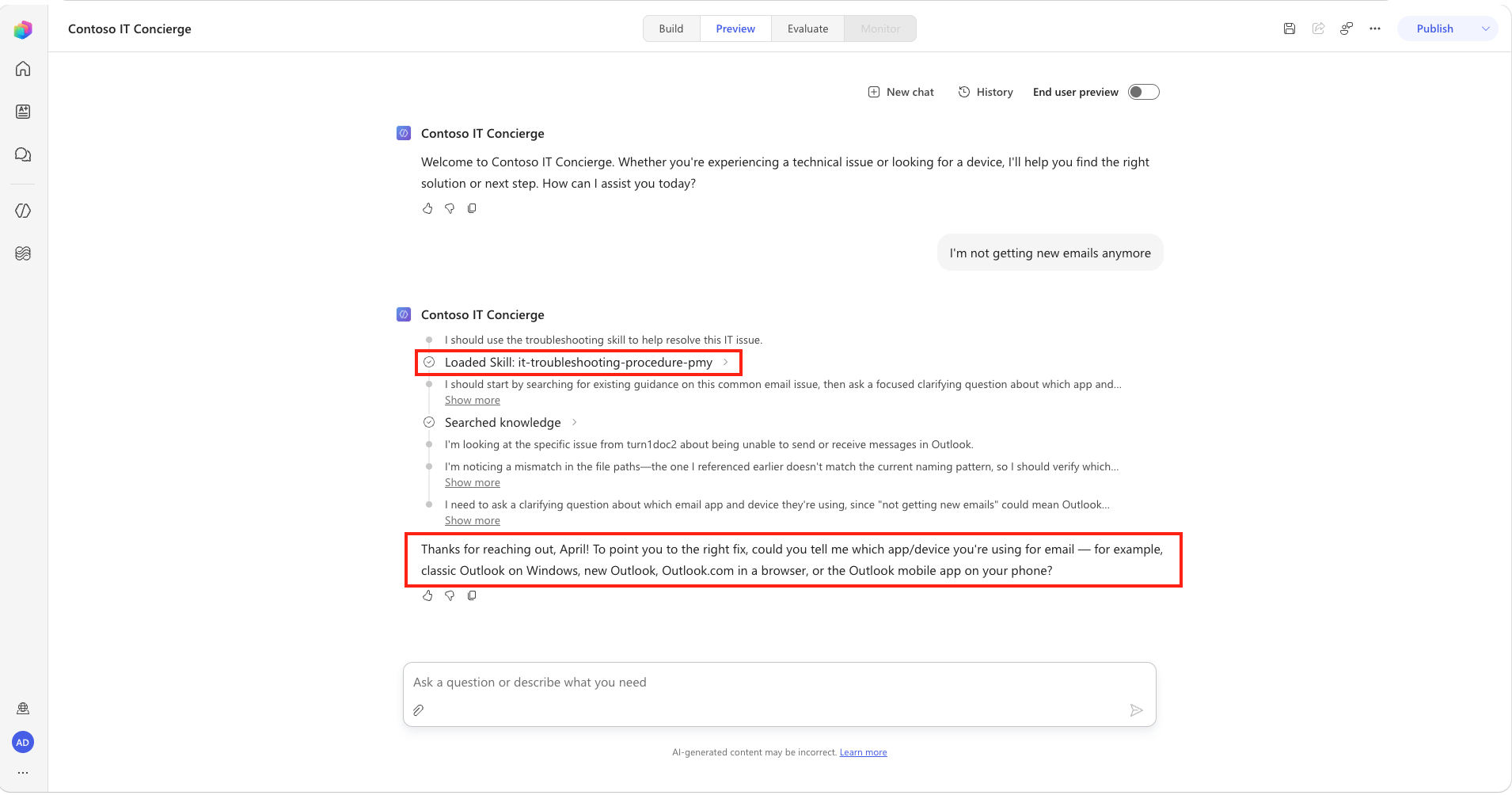Copy the welcome message
The image size is (1512, 795).
click(472, 208)
